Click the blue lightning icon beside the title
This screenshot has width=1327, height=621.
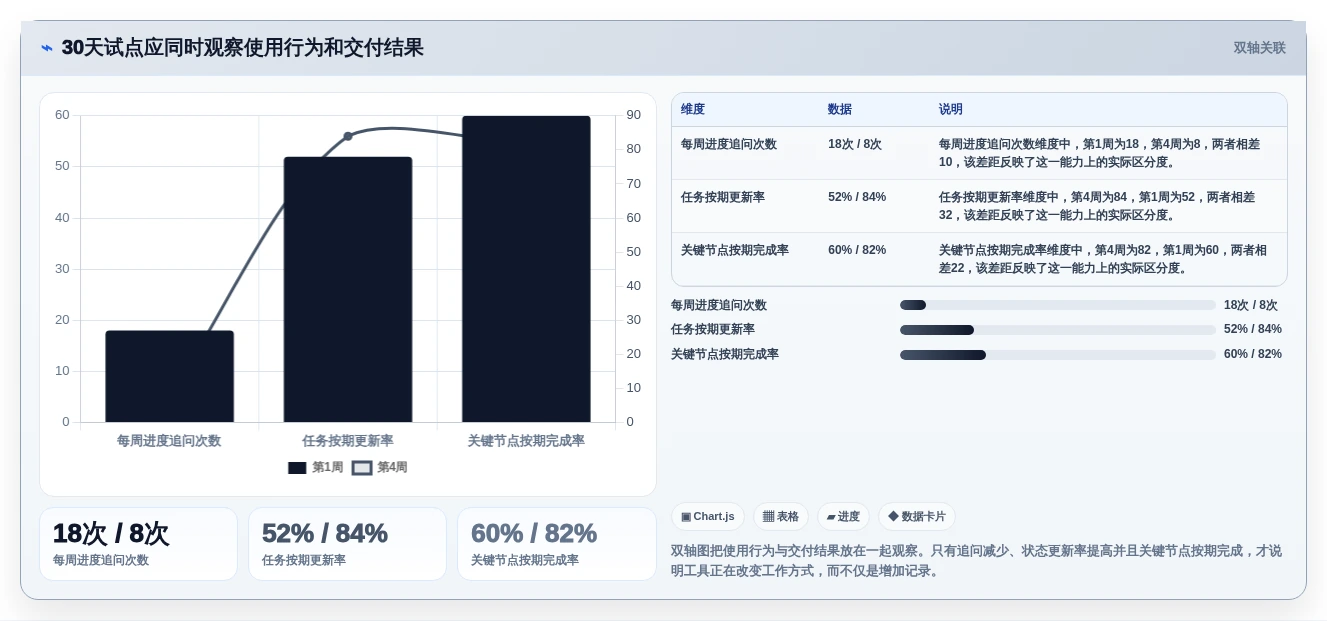[x=47, y=48]
